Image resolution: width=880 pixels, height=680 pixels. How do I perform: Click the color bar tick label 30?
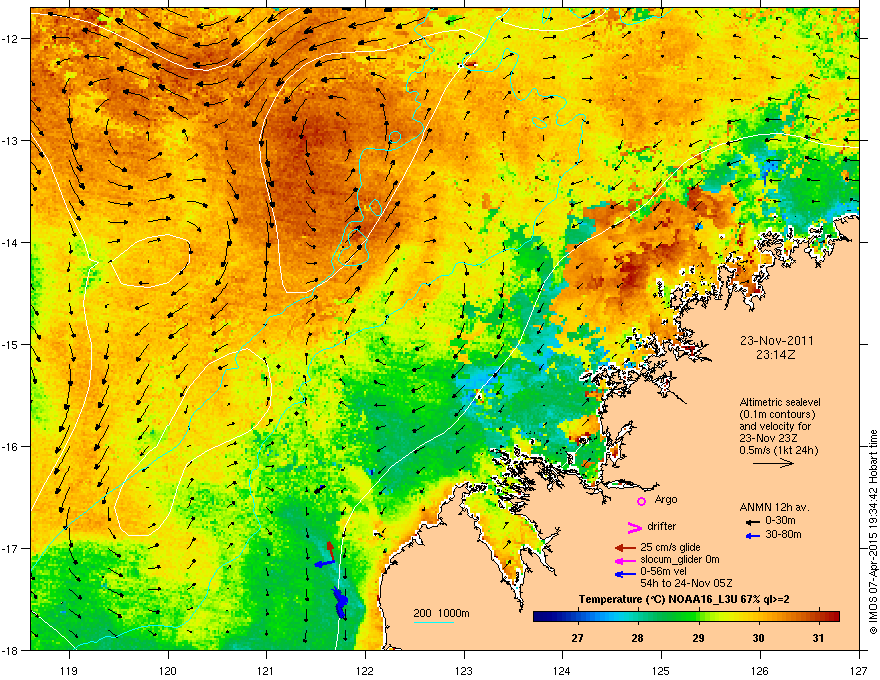click(758, 638)
